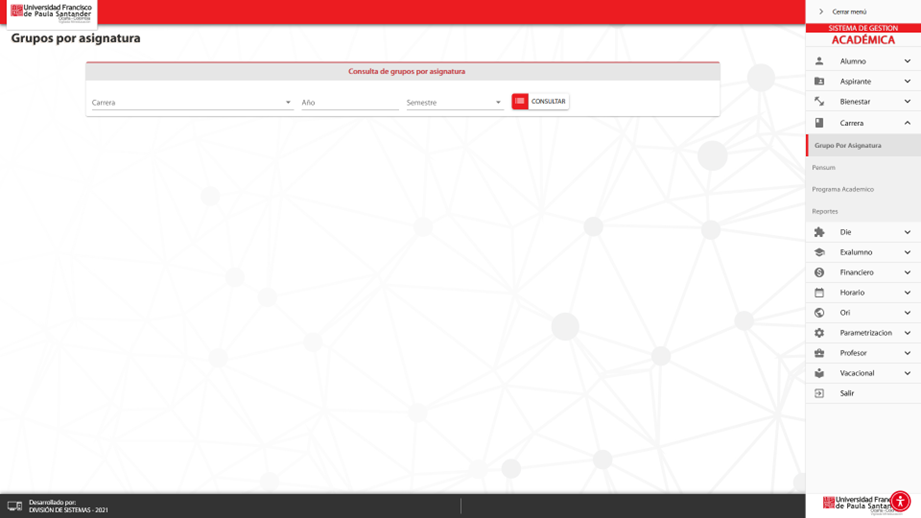The image size is (921, 518).
Task: Click the Salir exit icon
Action: tap(819, 393)
